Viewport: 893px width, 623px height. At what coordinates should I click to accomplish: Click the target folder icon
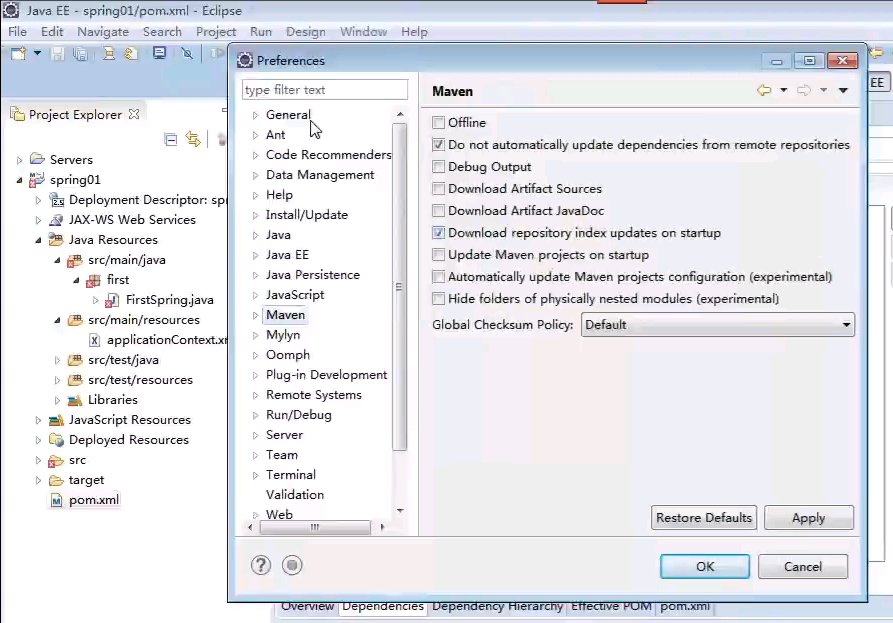click(56, 480)
